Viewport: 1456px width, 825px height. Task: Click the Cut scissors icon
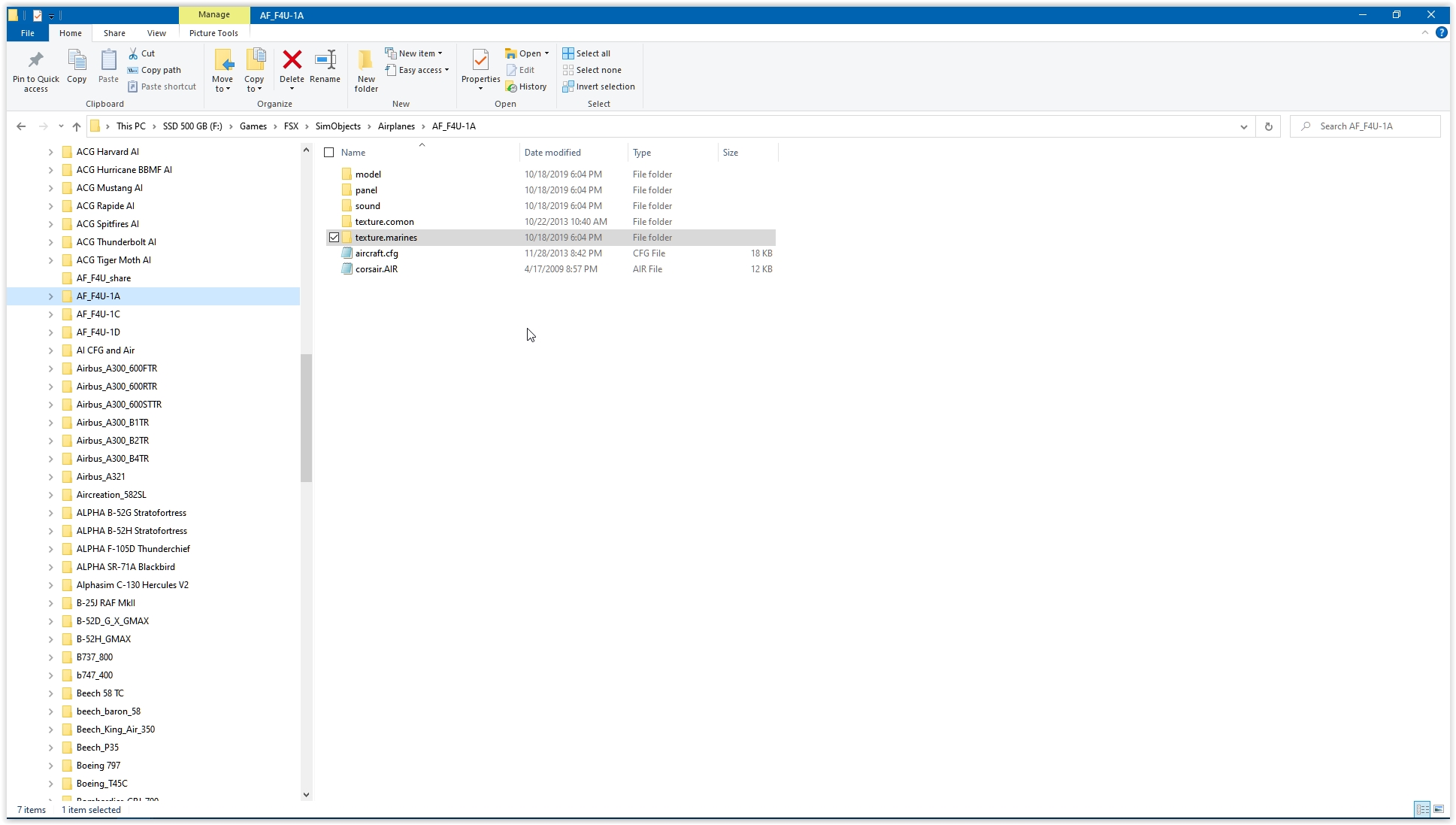pyautogui.click(x=133, y=53)
